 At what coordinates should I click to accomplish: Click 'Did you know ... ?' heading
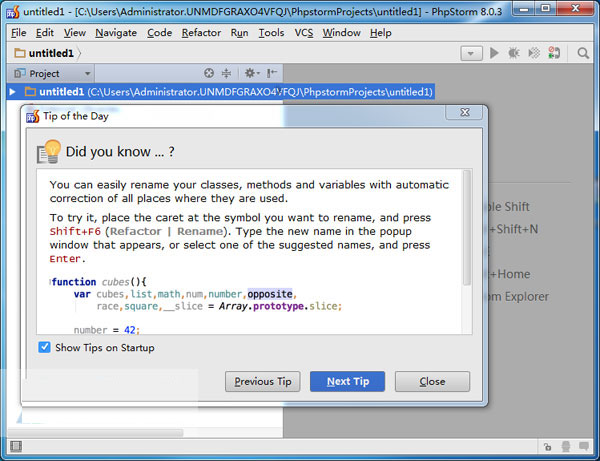(x=120, y=151)
